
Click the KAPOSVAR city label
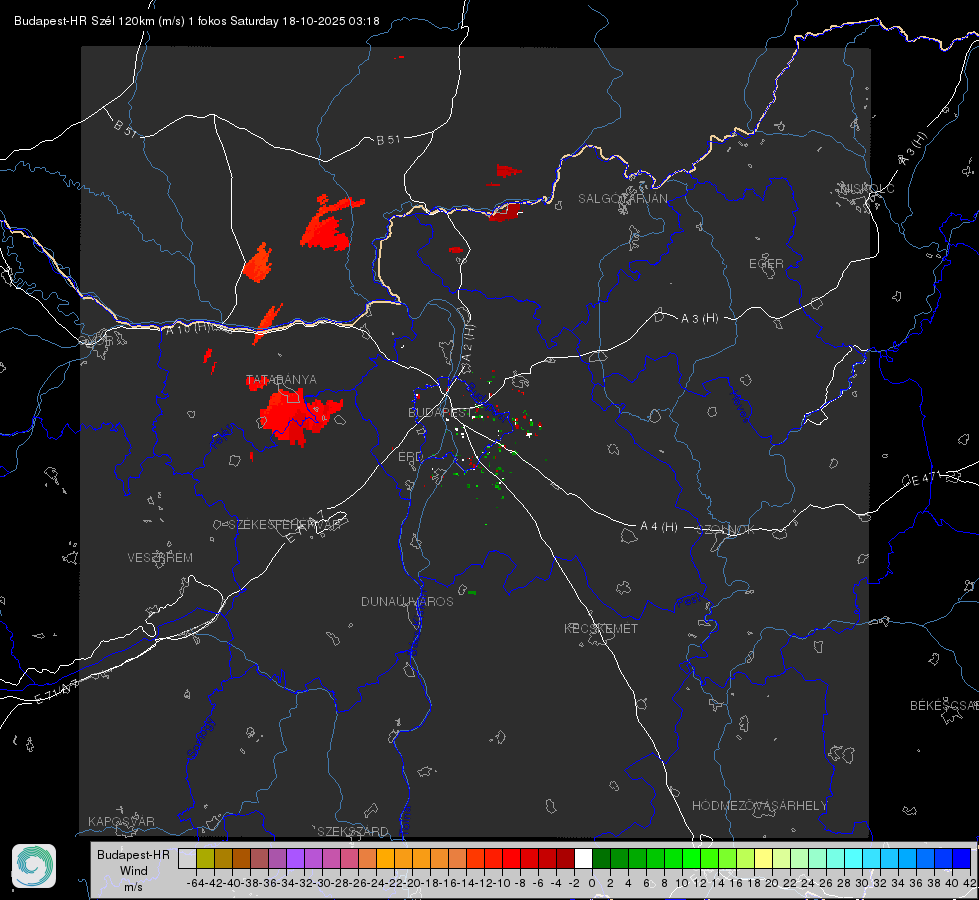point(121,821)
